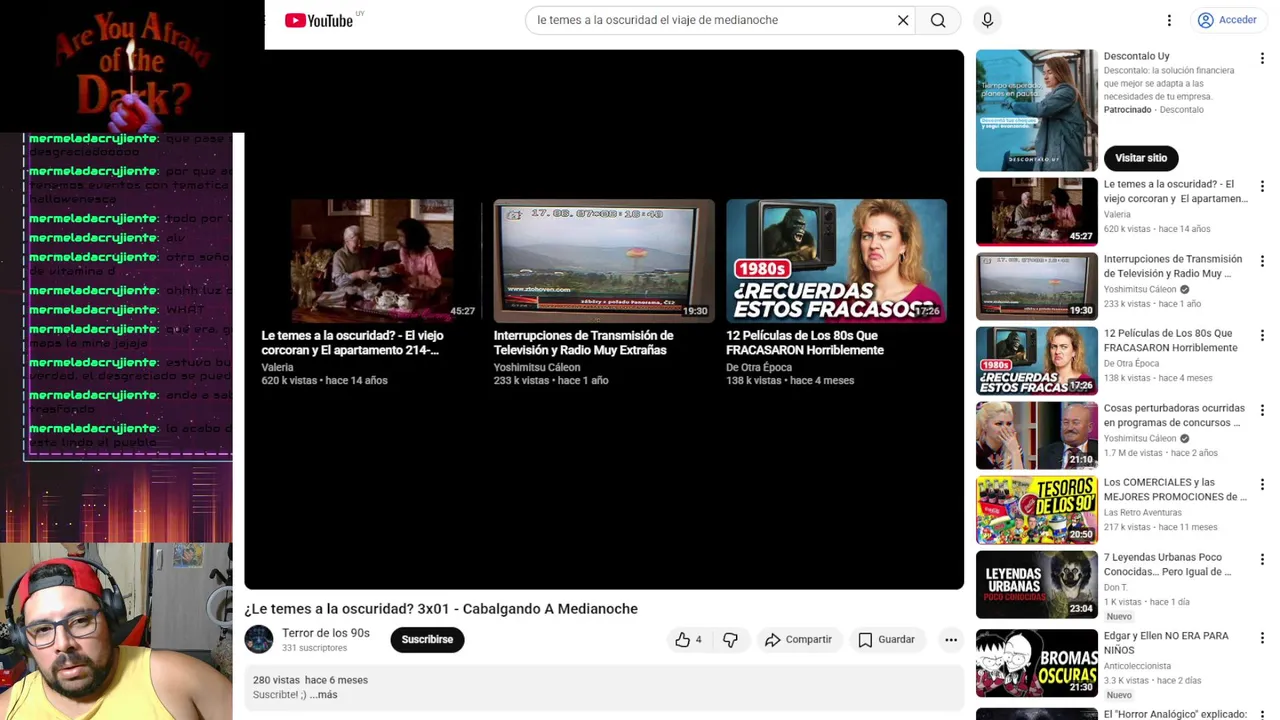This screenshot has height=720, width=1280.
Task: Open sidebar title '7 Leyendas Urbanas Poco Conocidas'
Action: (x=1167, y=564)
